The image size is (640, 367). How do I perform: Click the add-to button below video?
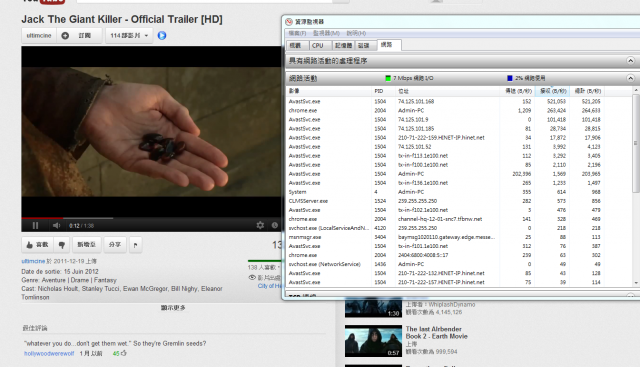[x=87, y=245]
